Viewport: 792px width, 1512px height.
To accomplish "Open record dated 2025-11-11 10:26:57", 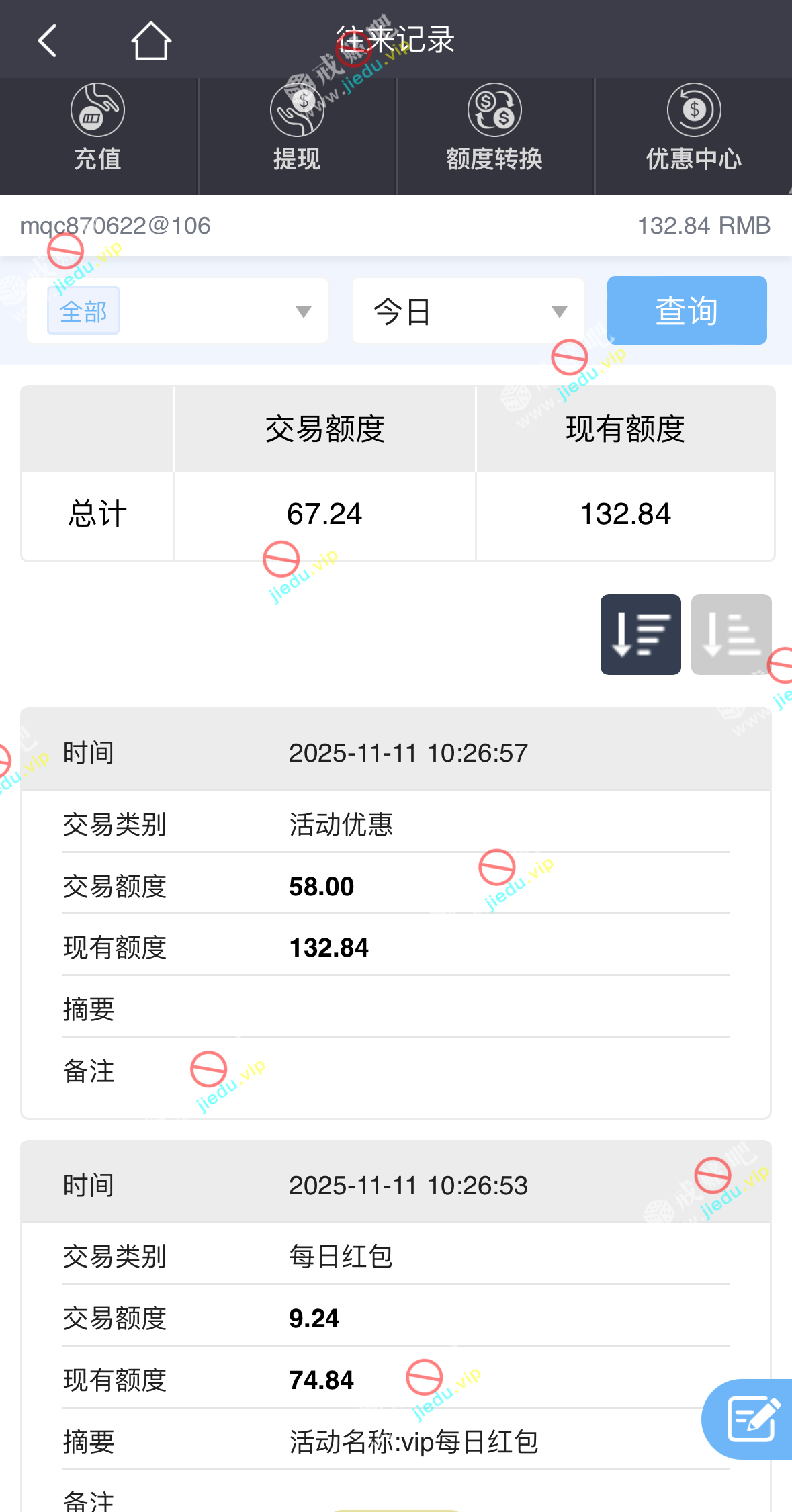I will [408, 753].
